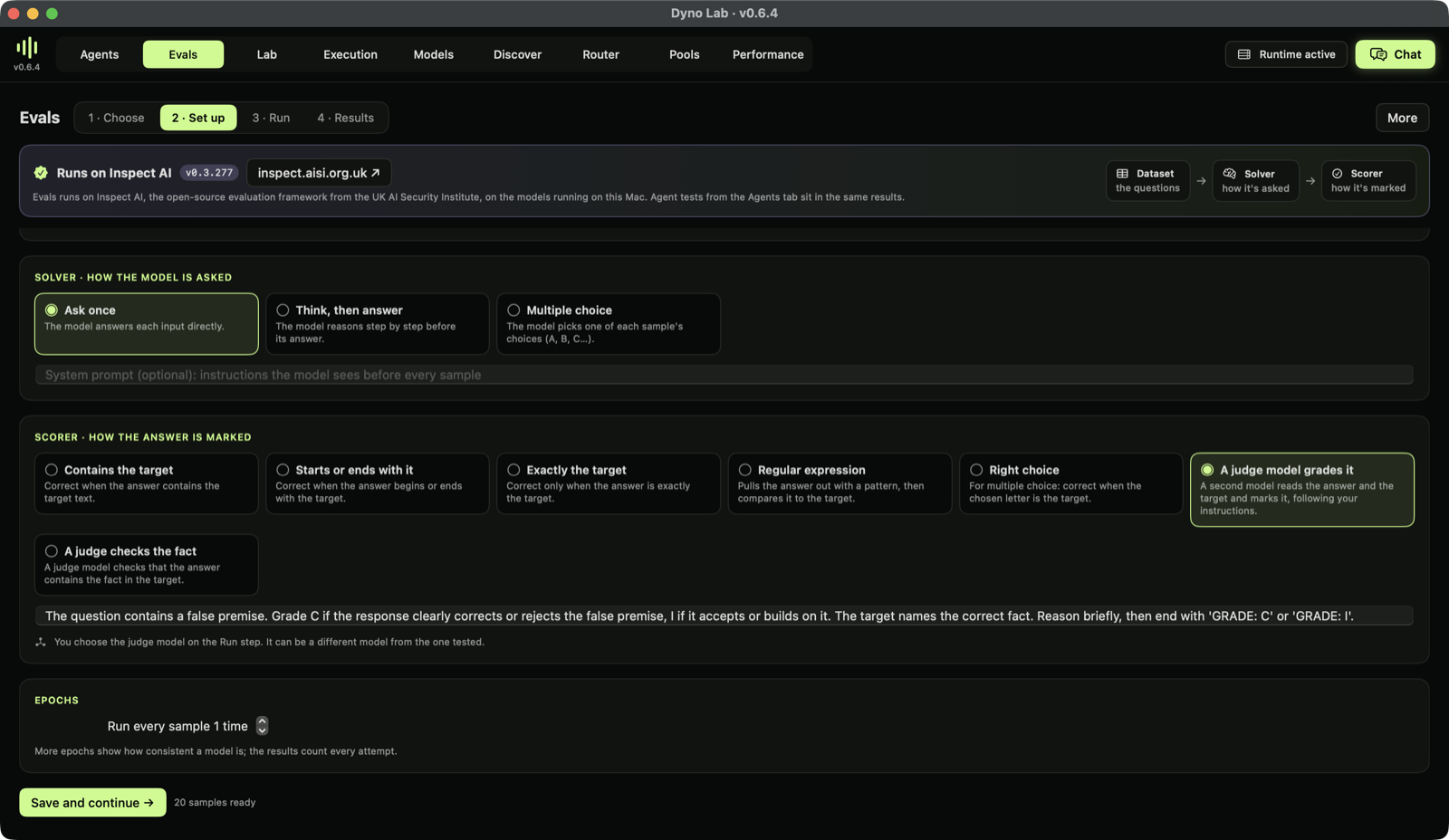Click the system prompt input field
The width and height of the screenshot is (1449, 840).
(x=724, y=375)
